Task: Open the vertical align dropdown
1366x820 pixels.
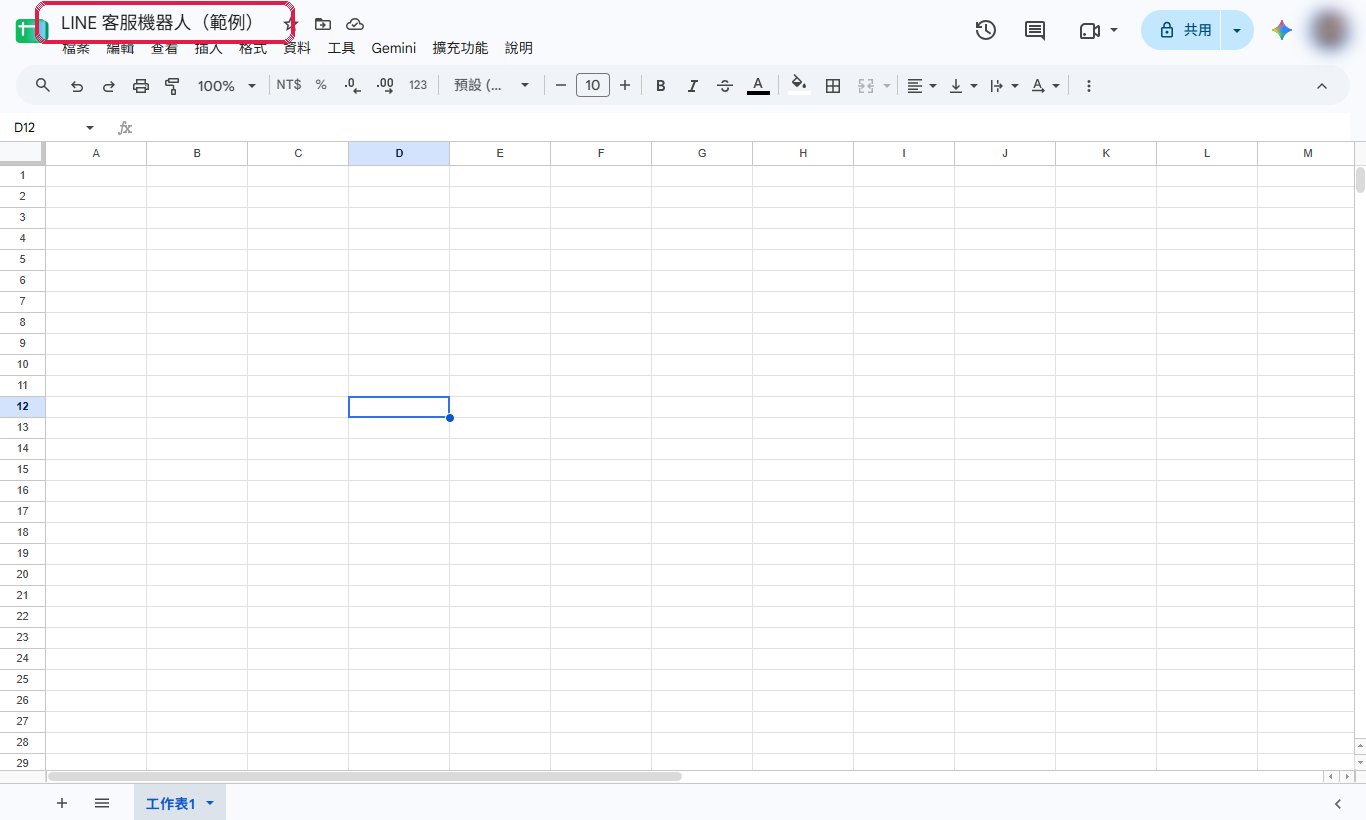Action: click(x=963, y=86)
